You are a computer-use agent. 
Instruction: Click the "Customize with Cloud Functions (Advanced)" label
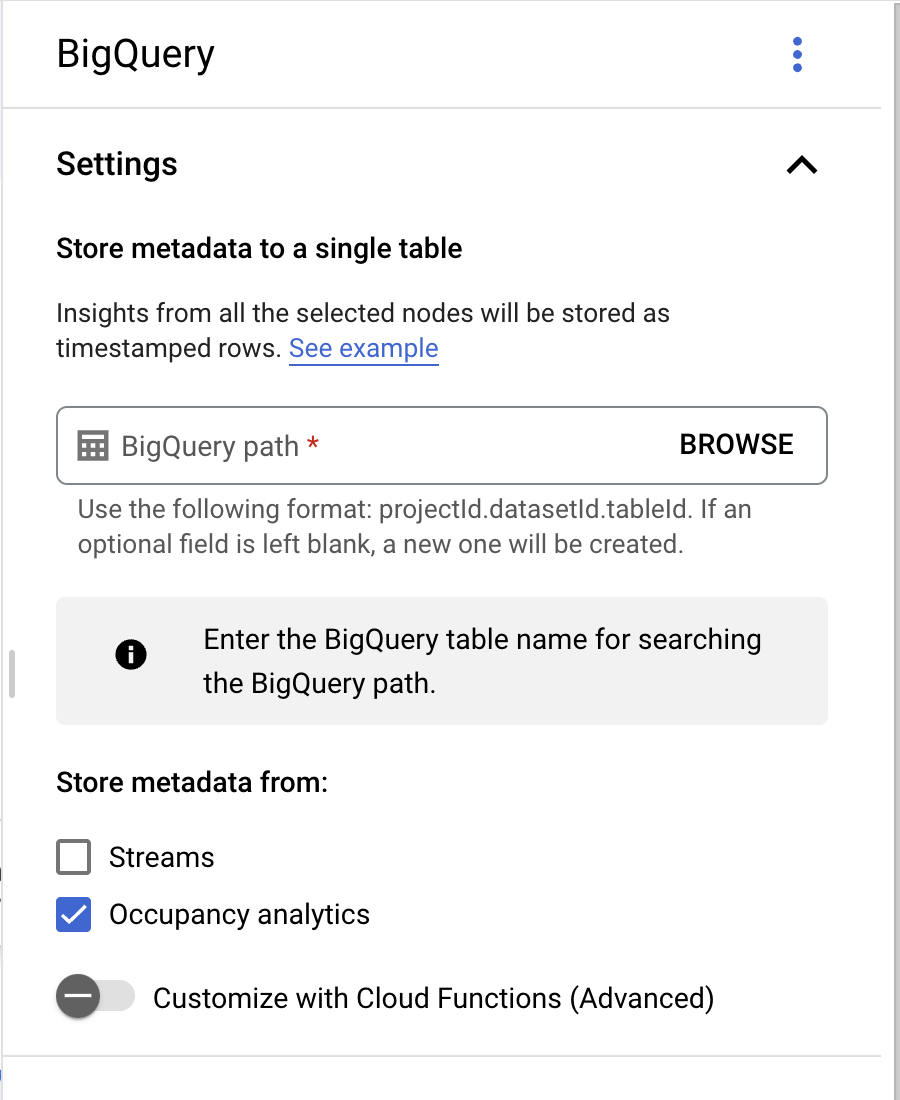pos(433,998)
